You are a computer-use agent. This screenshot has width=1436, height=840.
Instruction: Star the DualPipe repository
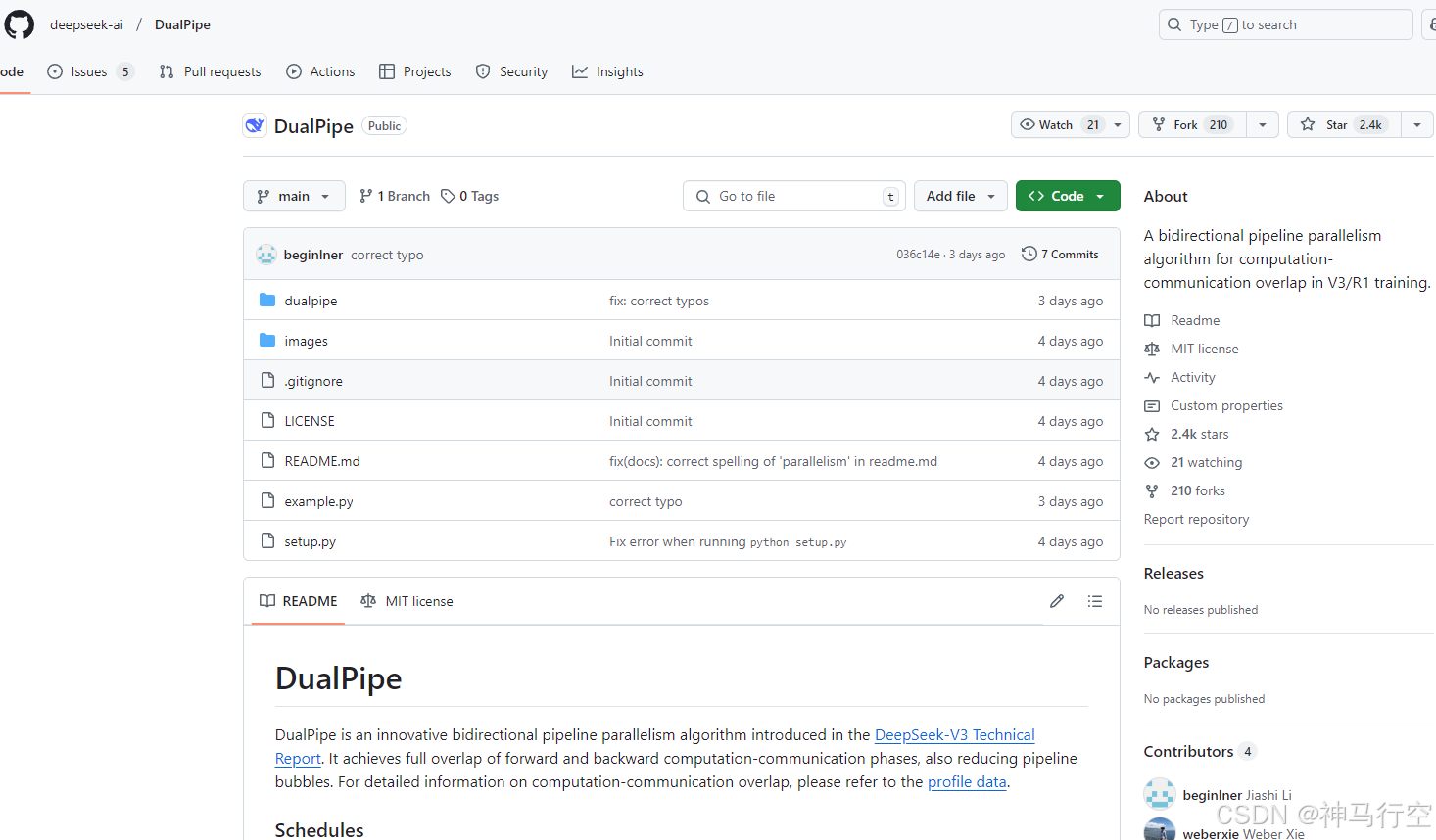click(1343, 124)
